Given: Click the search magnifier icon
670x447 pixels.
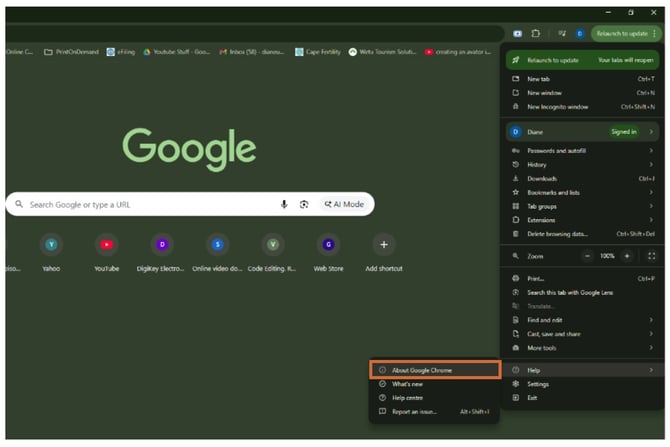Looking at the screenshot, I should pos(19,204).
